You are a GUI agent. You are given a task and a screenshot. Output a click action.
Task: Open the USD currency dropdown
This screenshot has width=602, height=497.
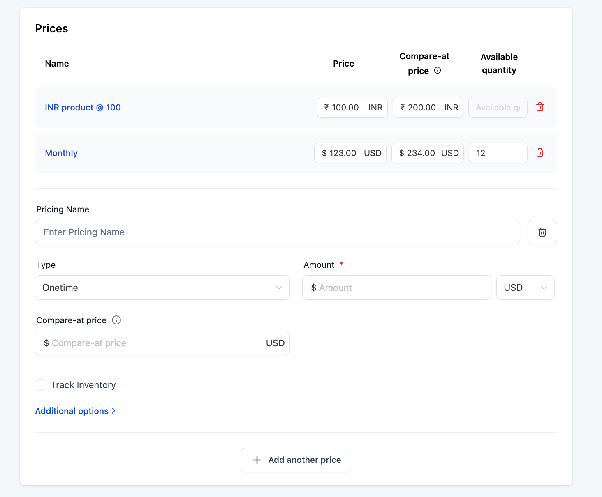525,287
